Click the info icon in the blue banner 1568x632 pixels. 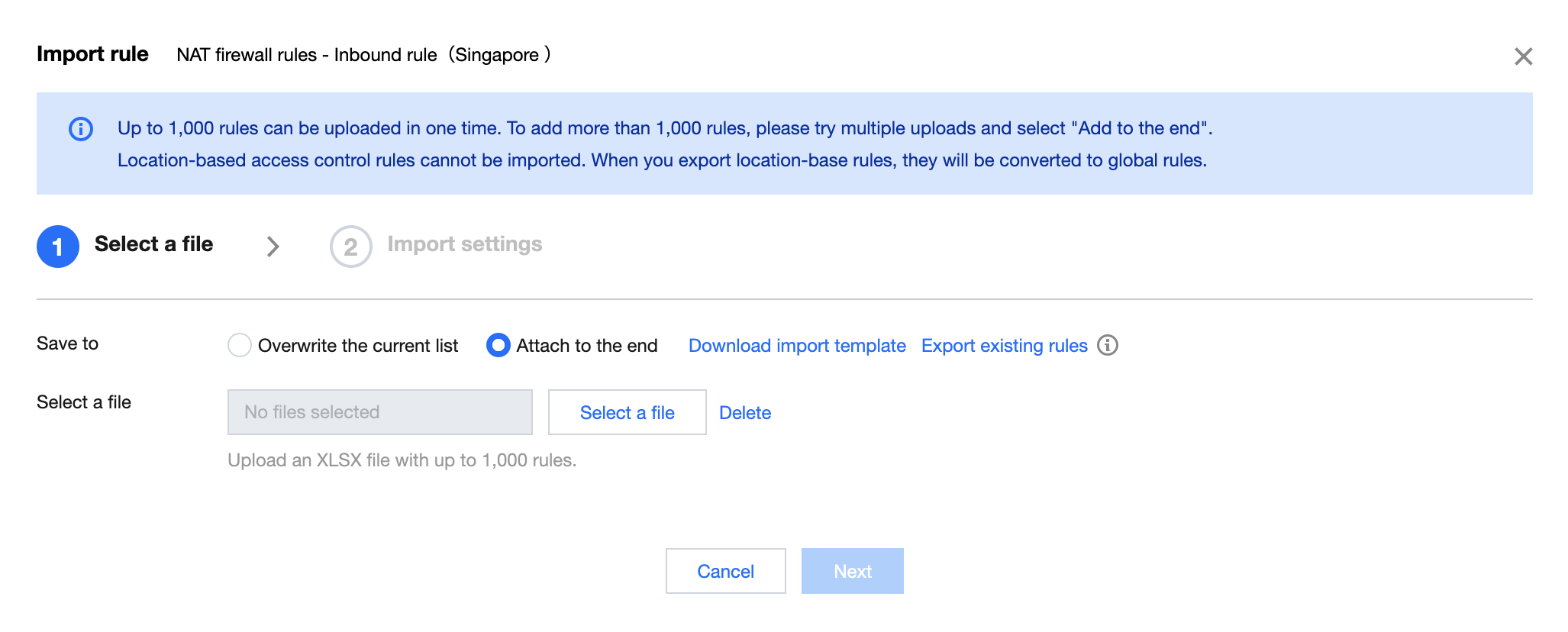[81, 129]
